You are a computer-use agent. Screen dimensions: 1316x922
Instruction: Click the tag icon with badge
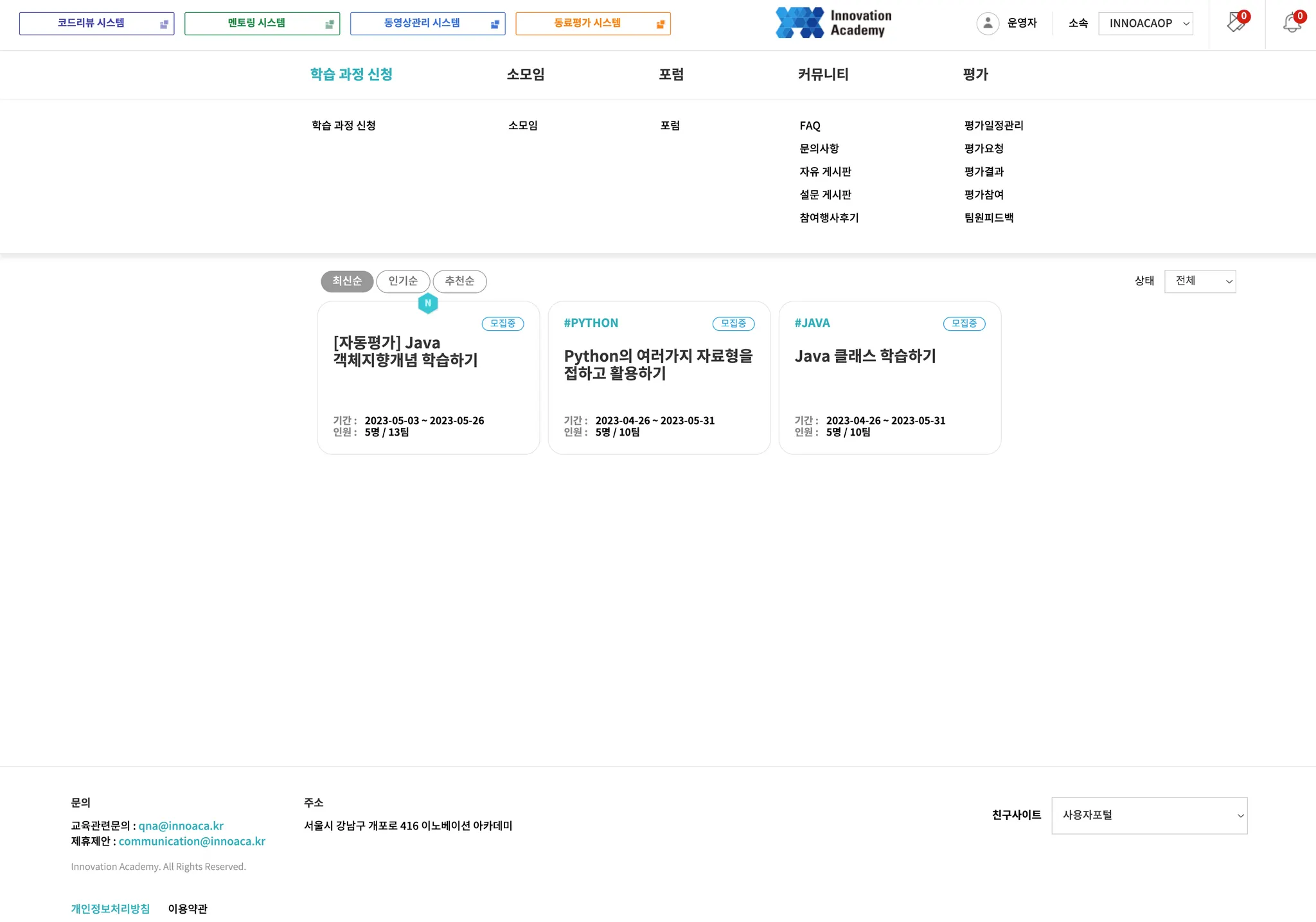click(1235, 24)
